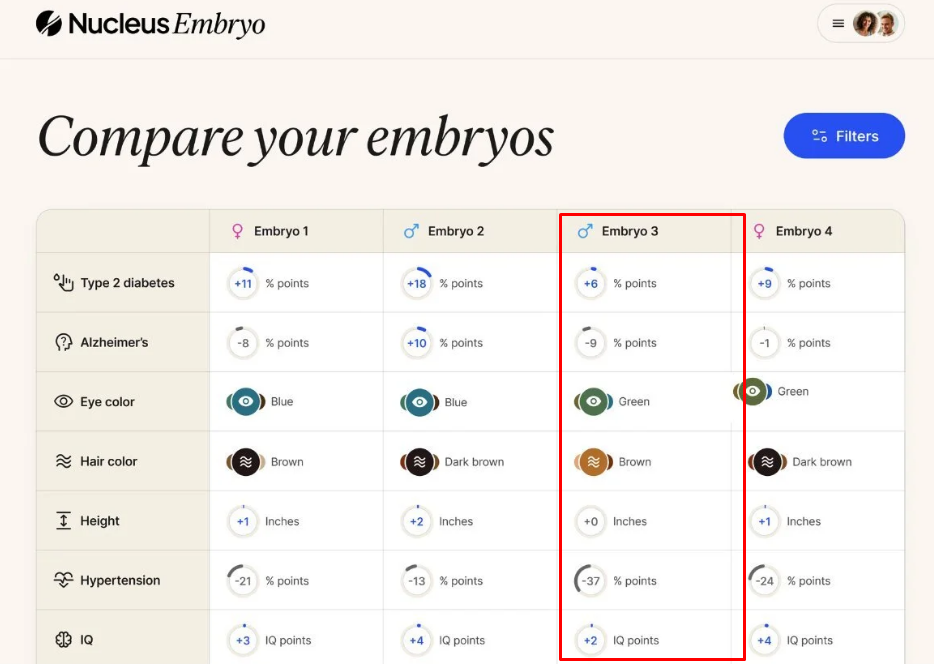Open the user profile avatars

pos(875,24)
